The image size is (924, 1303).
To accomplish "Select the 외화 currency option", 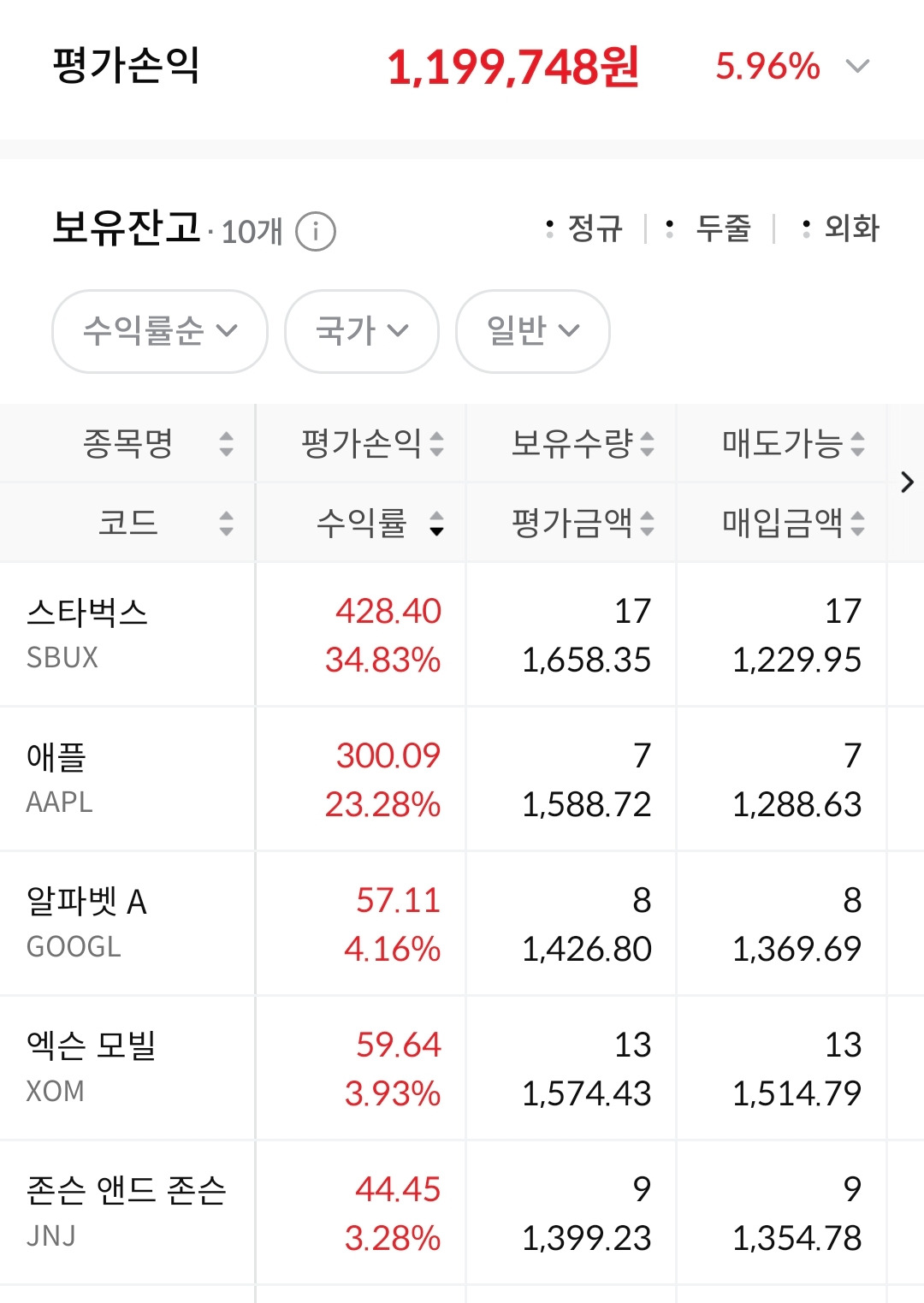I will (841, 228).
